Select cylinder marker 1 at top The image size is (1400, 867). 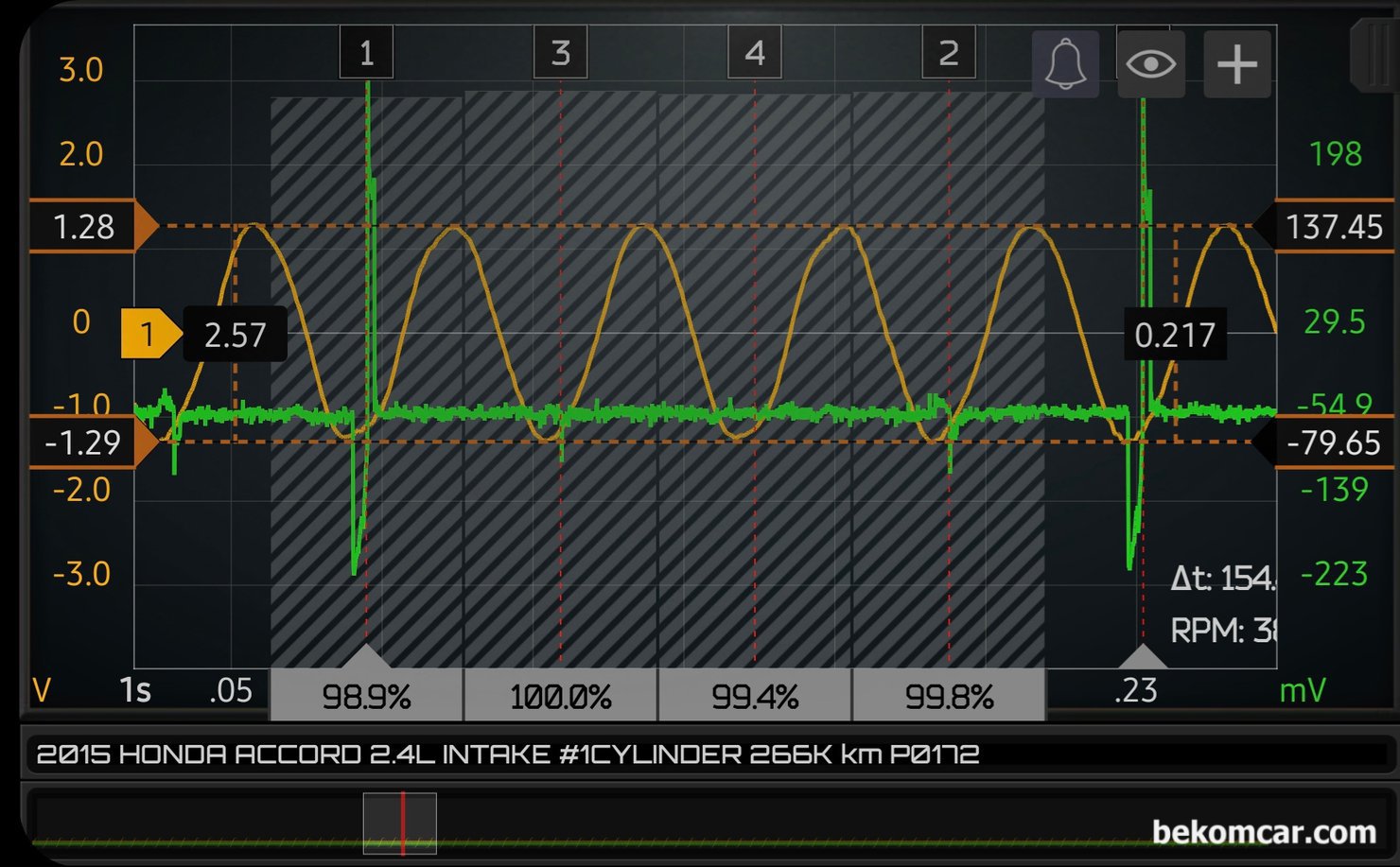[367, 53]
